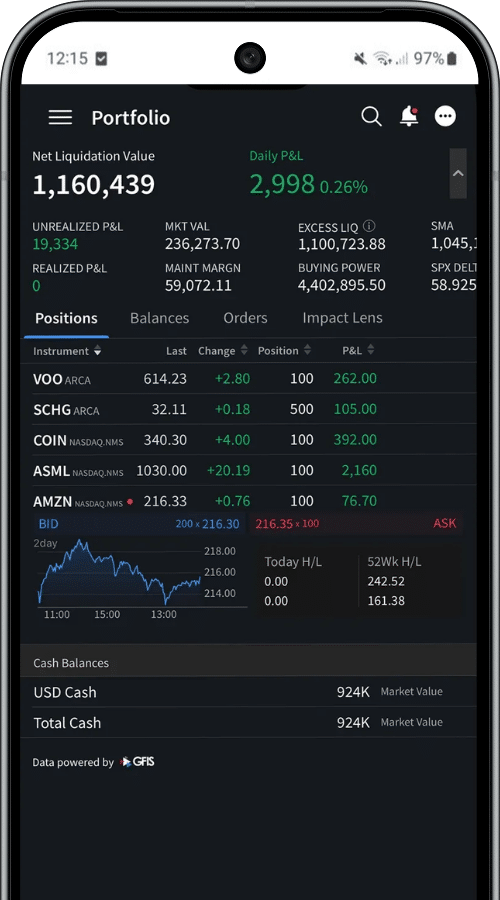Image resolution: width=500 pixels, height=900 pixels.
Task: Tap the muted sound status icon
Action: [x=361, y=58]
